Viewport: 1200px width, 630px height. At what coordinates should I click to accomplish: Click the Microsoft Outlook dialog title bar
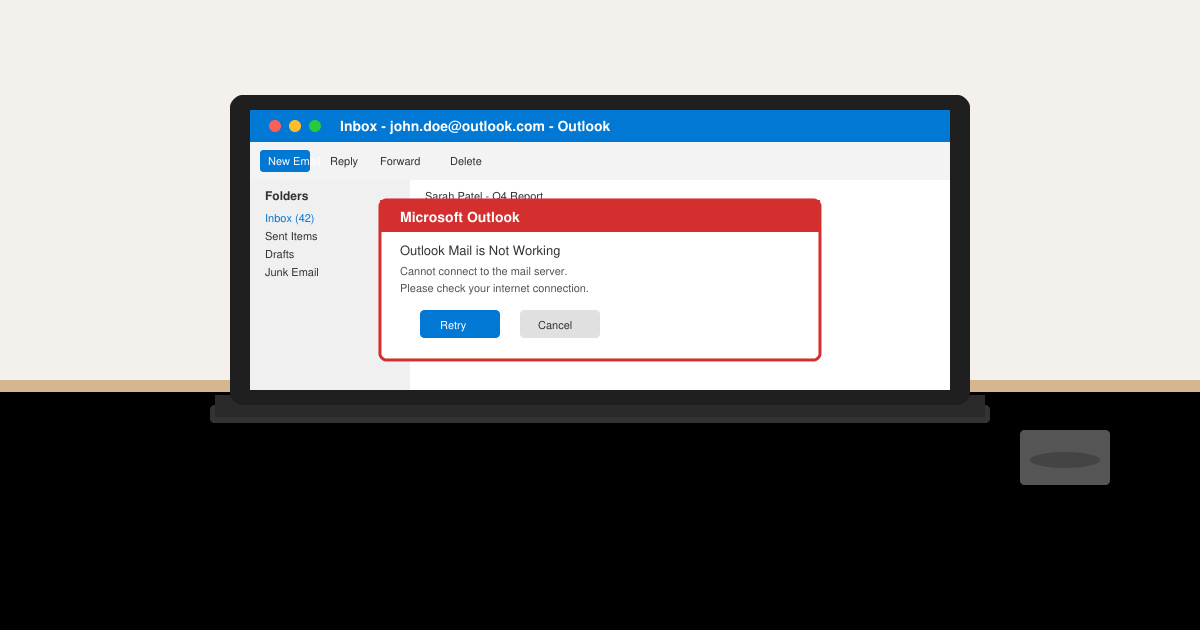(600, 217)
